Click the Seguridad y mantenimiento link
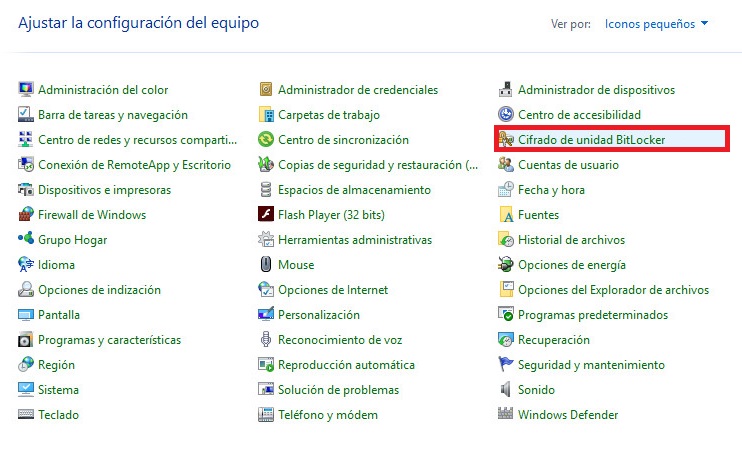This screenshot has height=450, width=742. click(592, 365)
